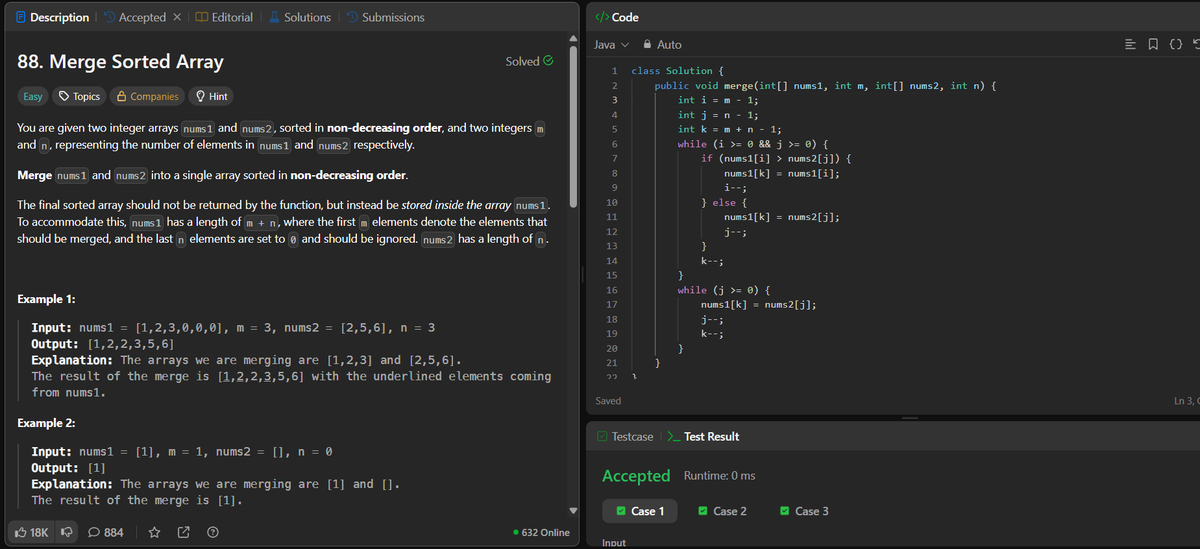Like the problem with the thumbs-up icon
This screenshot has height=549, width=1200.
point(30,532)
